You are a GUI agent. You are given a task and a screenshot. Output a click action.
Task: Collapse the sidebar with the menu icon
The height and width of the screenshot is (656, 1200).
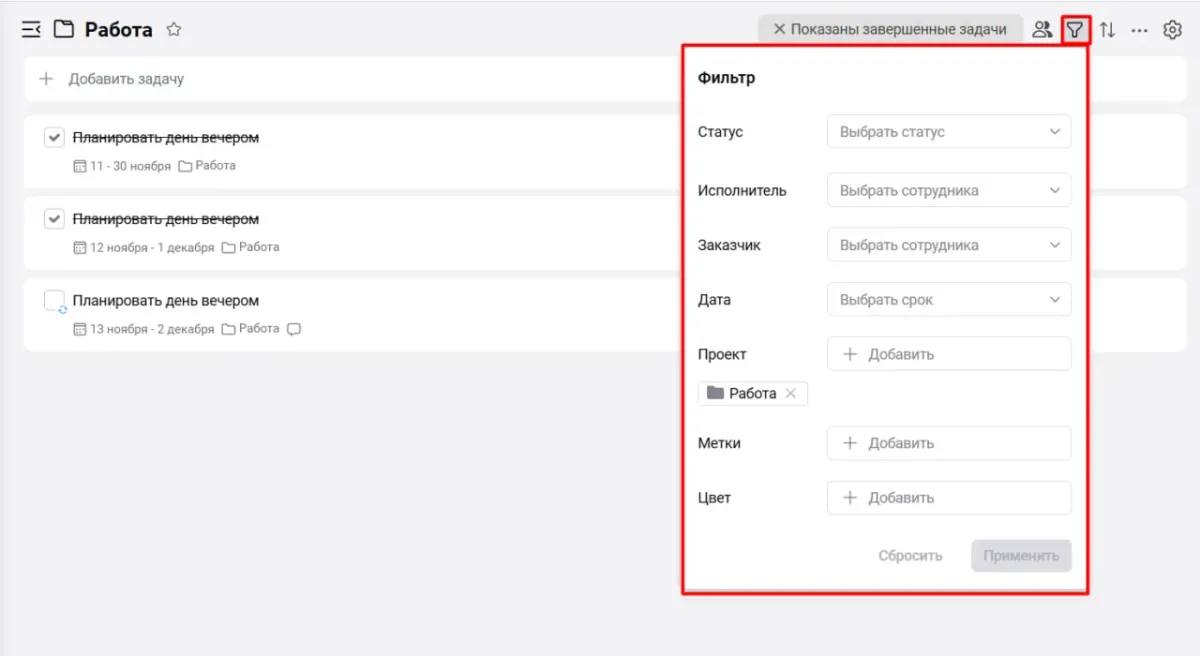(31, 30)
